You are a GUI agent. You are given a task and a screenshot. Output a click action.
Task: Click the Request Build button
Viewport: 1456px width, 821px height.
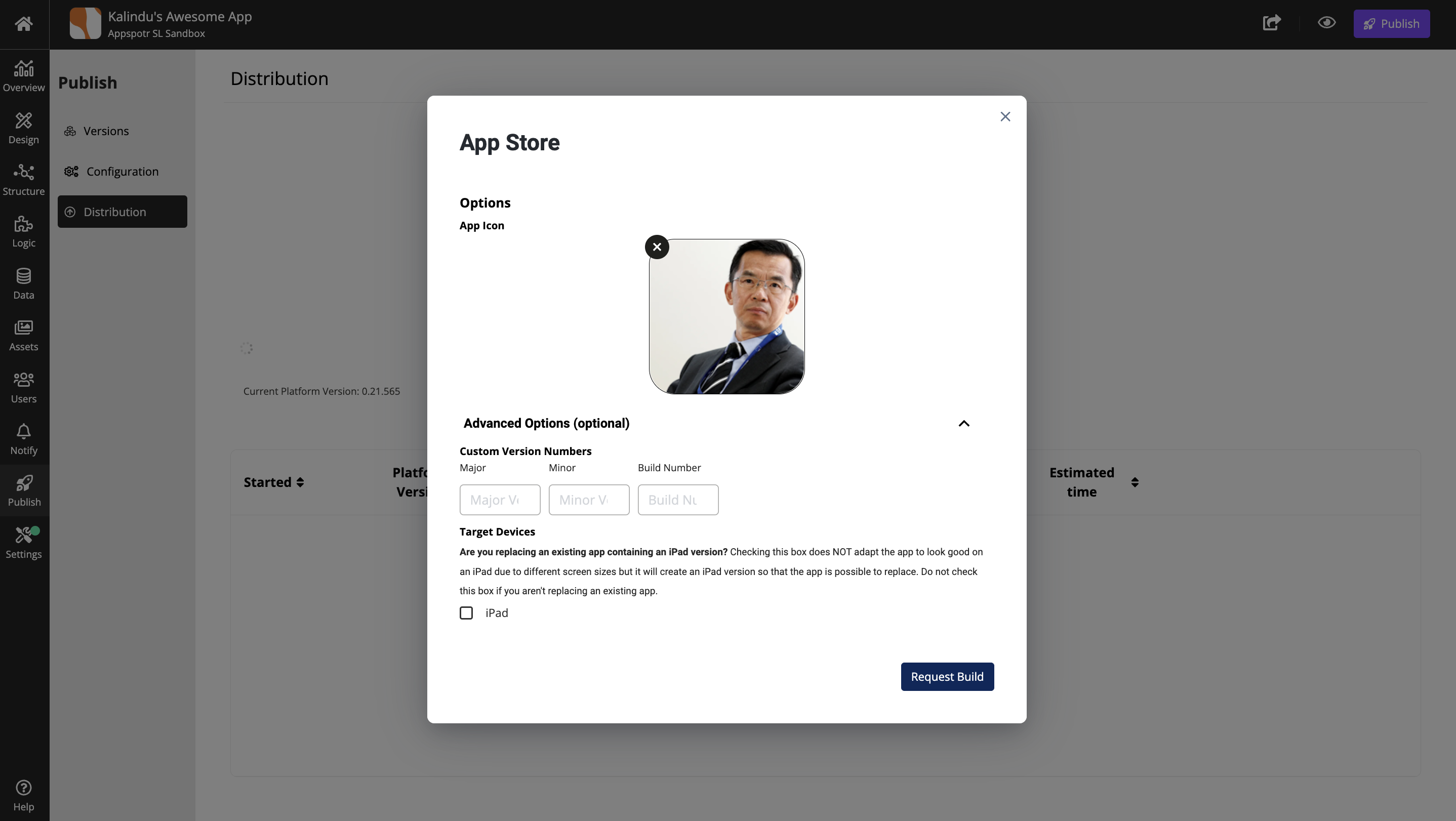coord(947,676)
